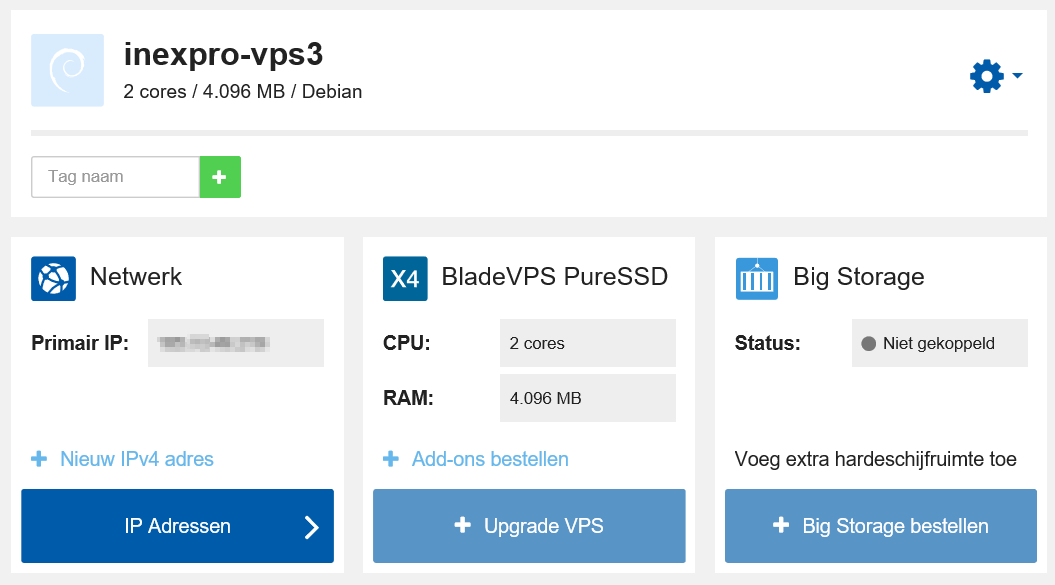This screenshot has height=585, width=1055.
Task: Click the Tag naam input field
Action: tap(115, 176)
